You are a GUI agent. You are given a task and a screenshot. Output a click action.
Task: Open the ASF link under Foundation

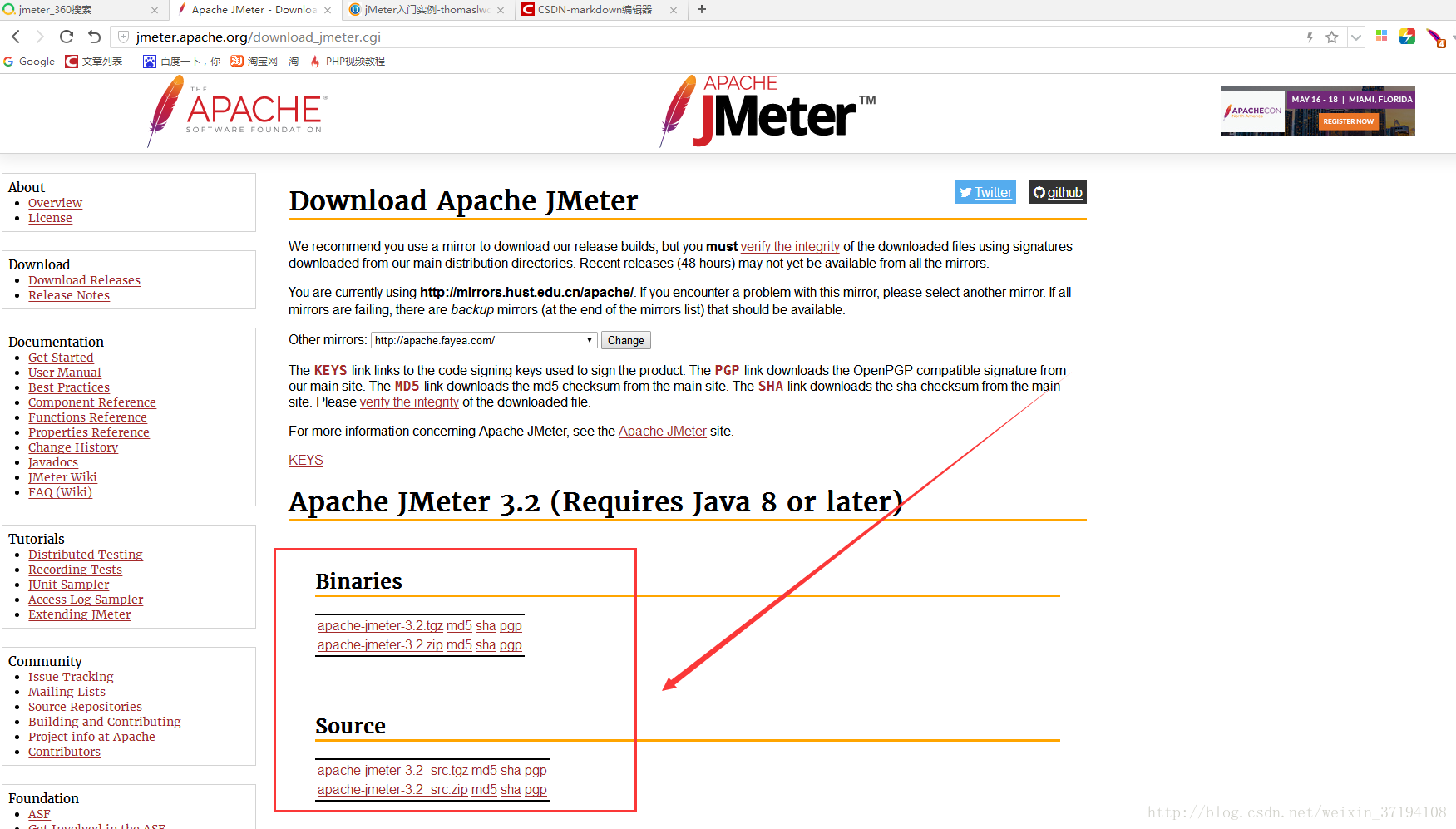(x=39, y=814)
